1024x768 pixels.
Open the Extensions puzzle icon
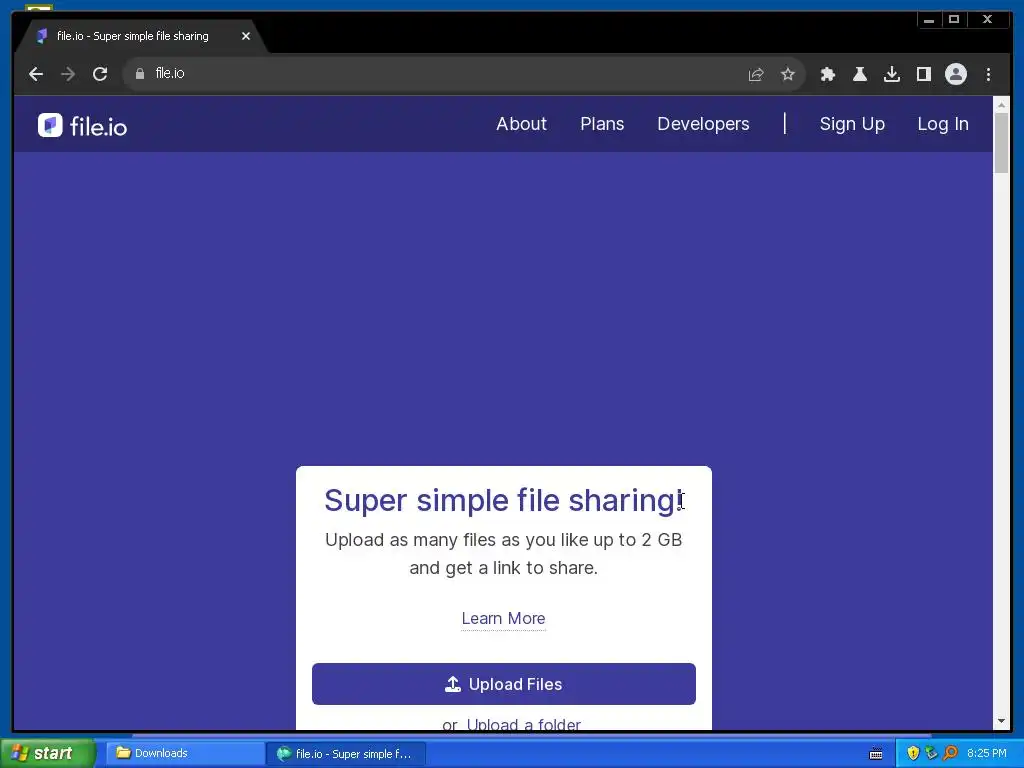pos(827,74)
